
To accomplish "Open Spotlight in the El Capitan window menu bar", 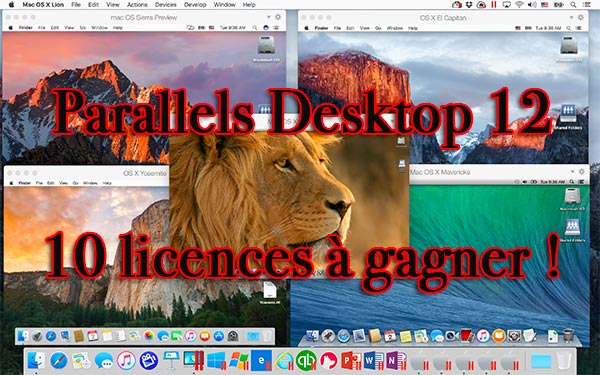I will click(568, 28).
